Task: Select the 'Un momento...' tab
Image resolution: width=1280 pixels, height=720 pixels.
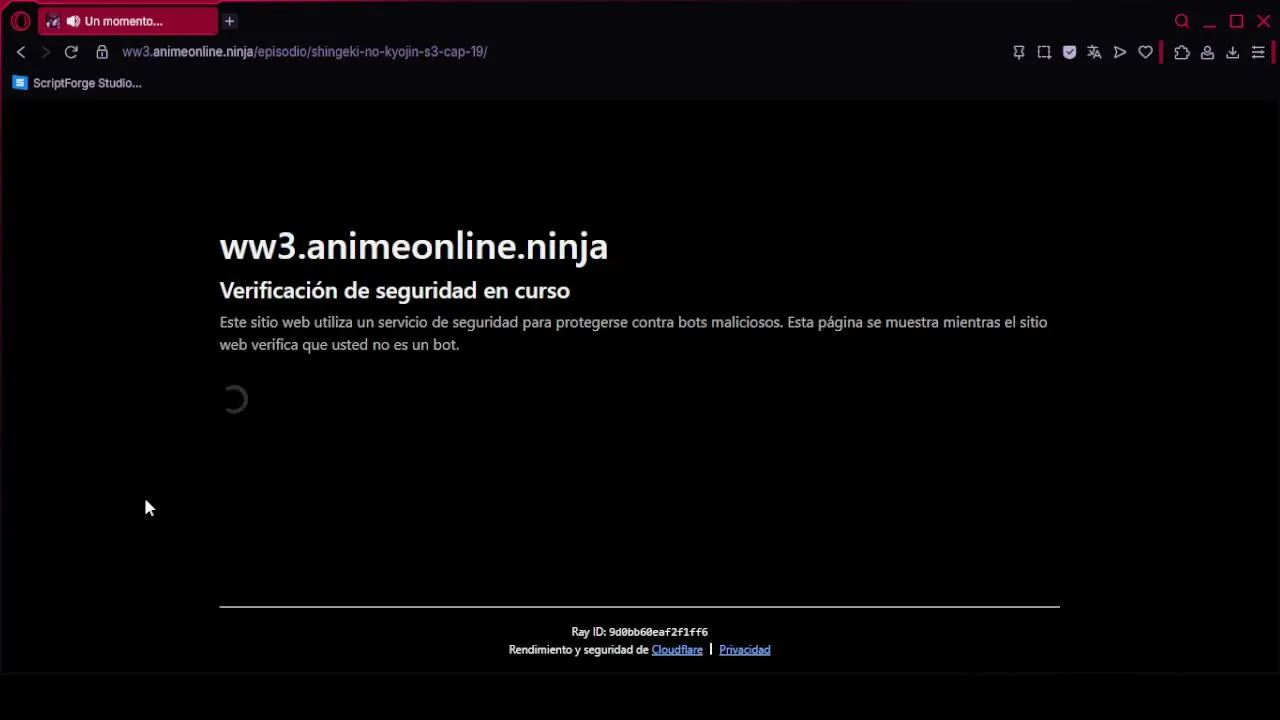Action: (x=128, y=21)
